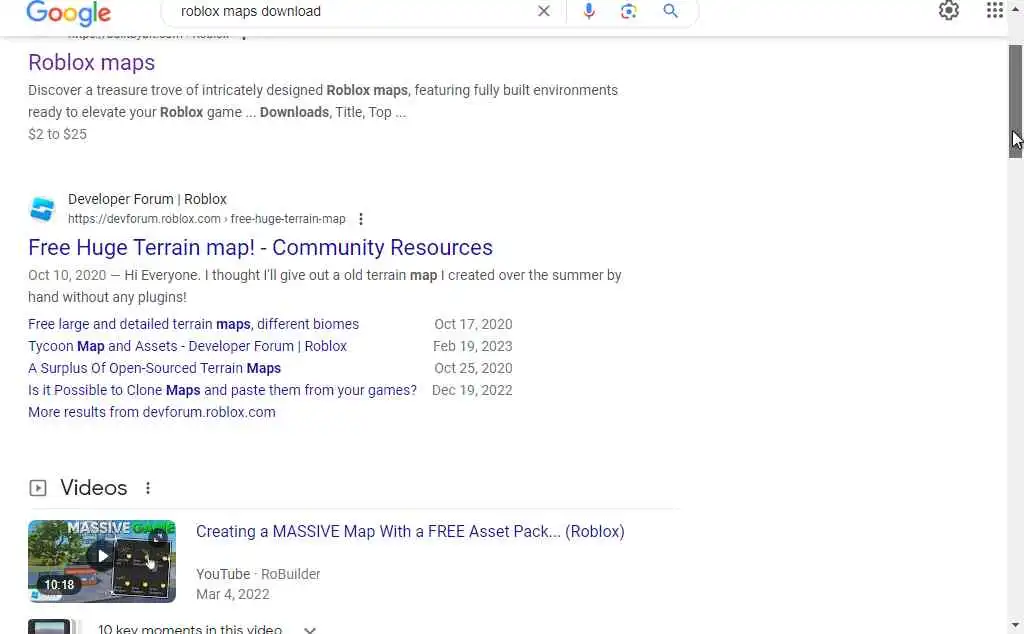Start voice search with the microphone icon
The height and width of the screenshot is (634, 1024).
(x=589, y=11)
